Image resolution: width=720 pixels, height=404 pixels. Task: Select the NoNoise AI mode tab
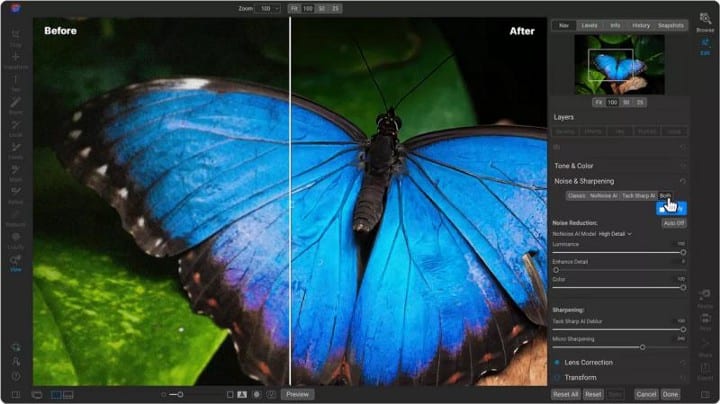tap(603, 196)
